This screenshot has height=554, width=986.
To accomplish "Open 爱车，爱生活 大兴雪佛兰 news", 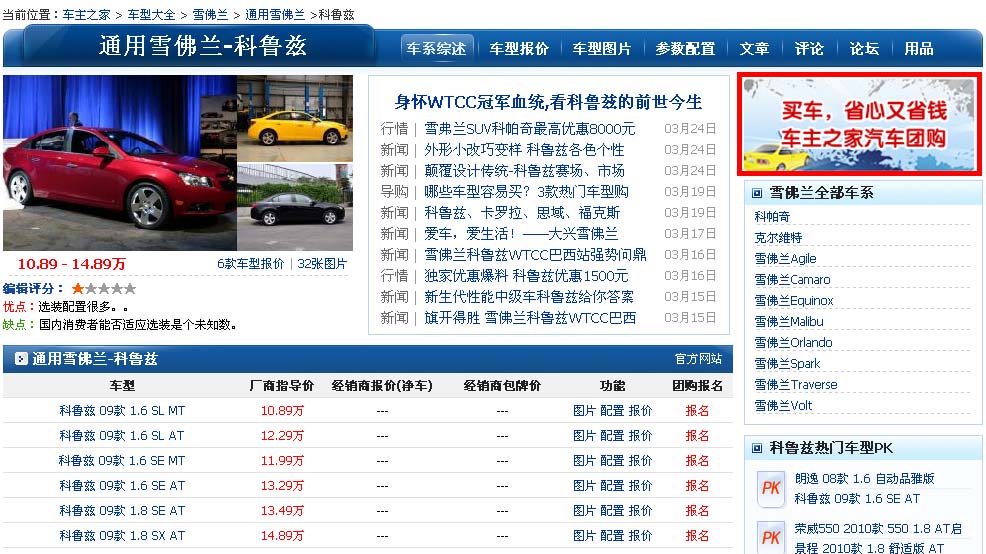I will coord(521,233).
